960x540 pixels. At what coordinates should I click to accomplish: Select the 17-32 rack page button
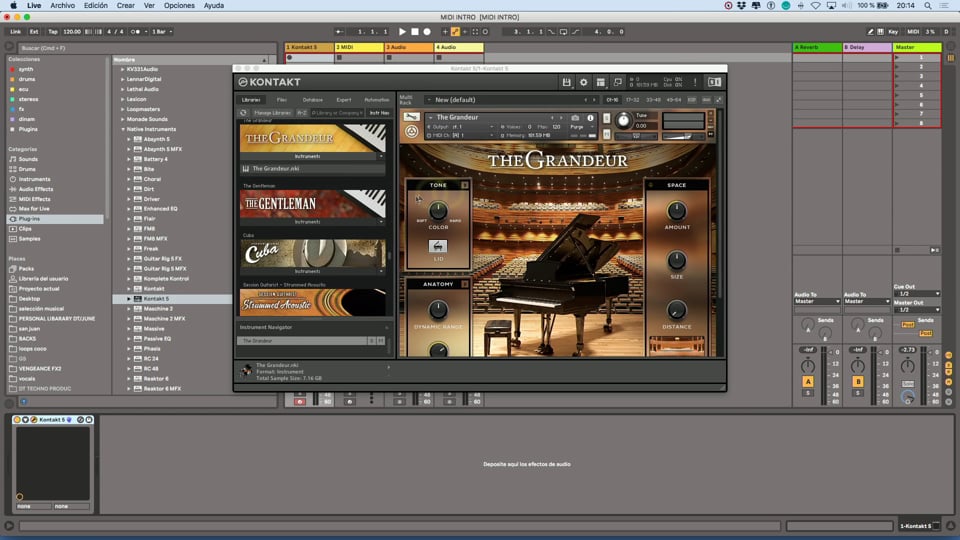632,100
